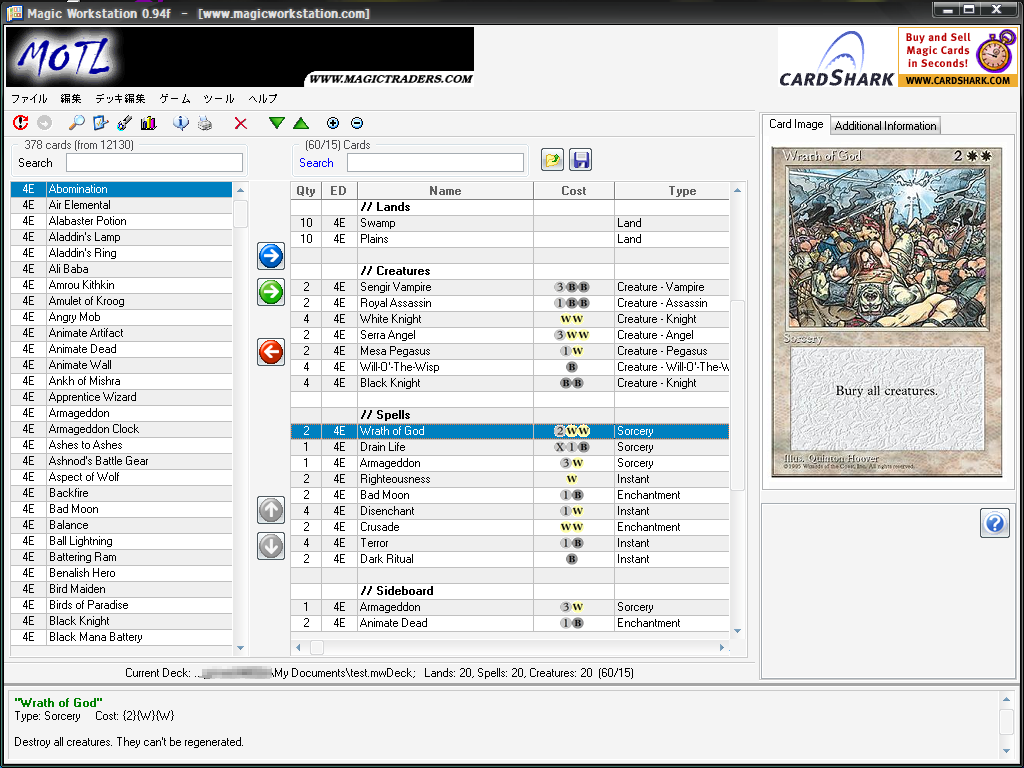This screenshot has height=768, width=1024.
Task: Focus the card database search field
Action: [154, 163]
